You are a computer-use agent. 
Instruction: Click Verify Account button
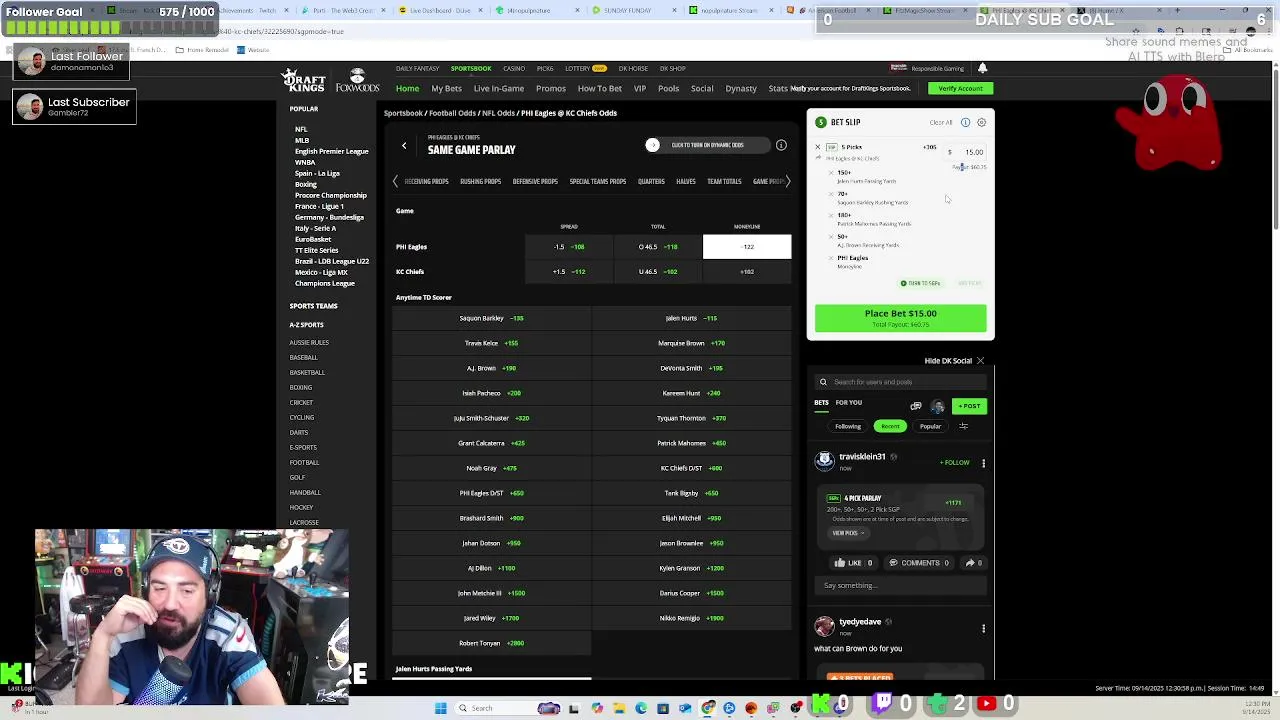pos(960,88)
